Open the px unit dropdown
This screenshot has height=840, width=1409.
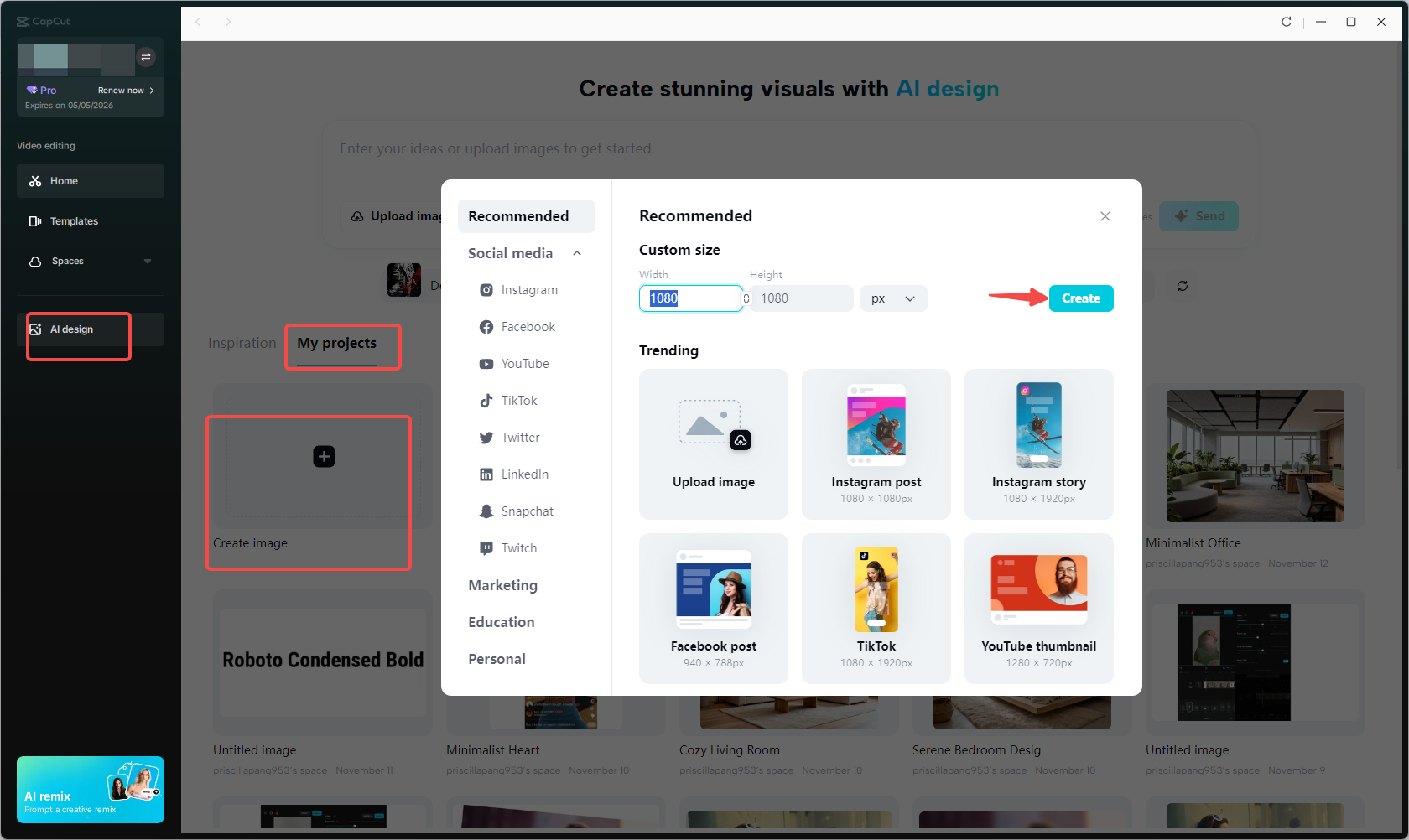[893, 298]
